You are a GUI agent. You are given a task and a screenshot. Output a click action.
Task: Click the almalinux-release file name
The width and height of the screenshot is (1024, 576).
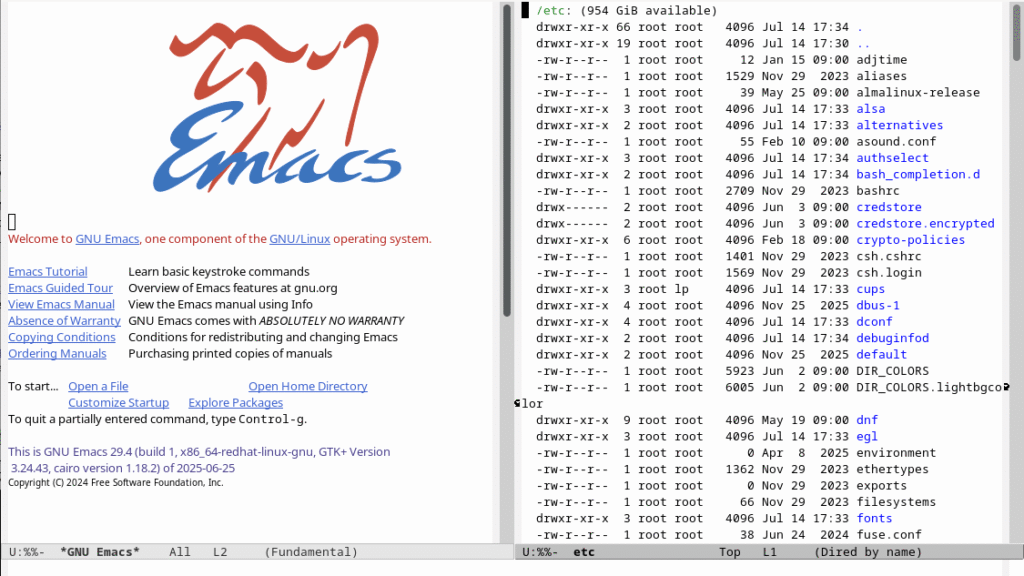pyautogui.click(x=918, y=92)
